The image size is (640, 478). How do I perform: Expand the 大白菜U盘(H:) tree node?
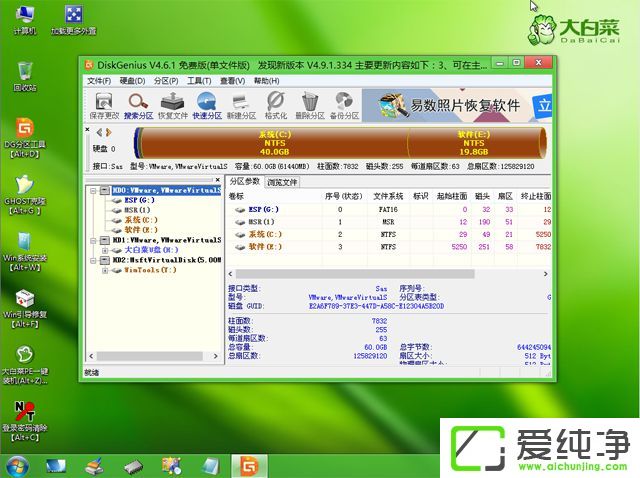pyautogui.click(x=105, y=249)
